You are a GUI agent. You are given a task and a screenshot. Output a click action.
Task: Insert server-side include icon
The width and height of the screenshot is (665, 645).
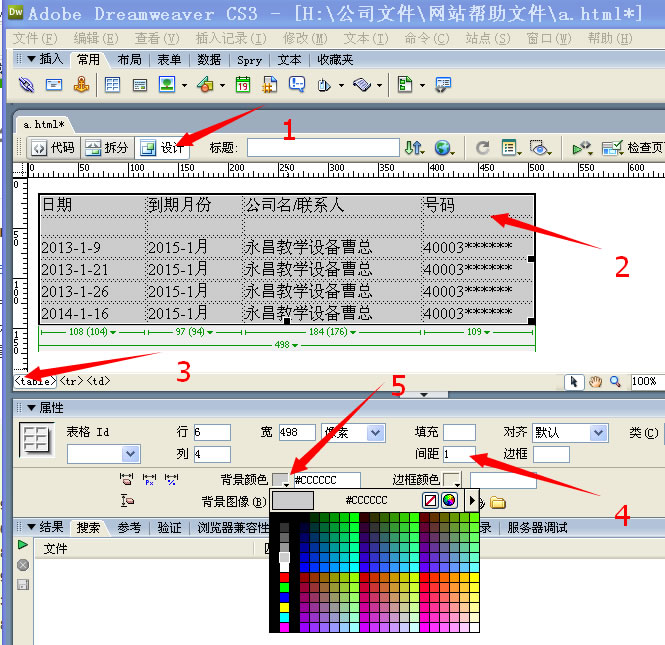pos(270,85)
